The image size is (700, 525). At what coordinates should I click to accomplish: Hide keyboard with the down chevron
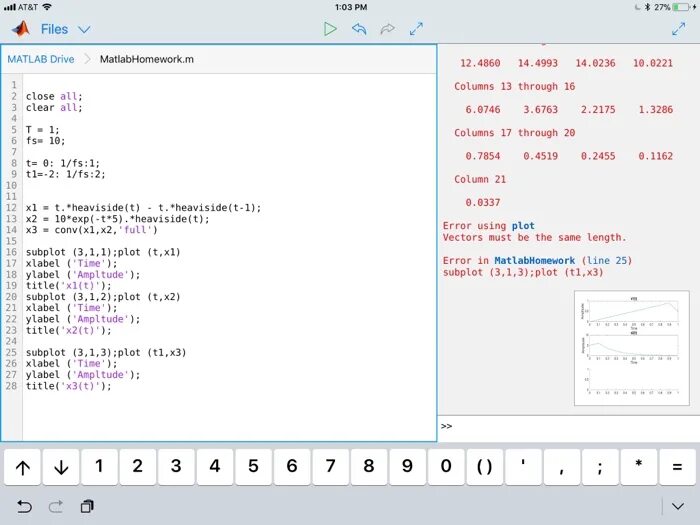coord(678,506)
